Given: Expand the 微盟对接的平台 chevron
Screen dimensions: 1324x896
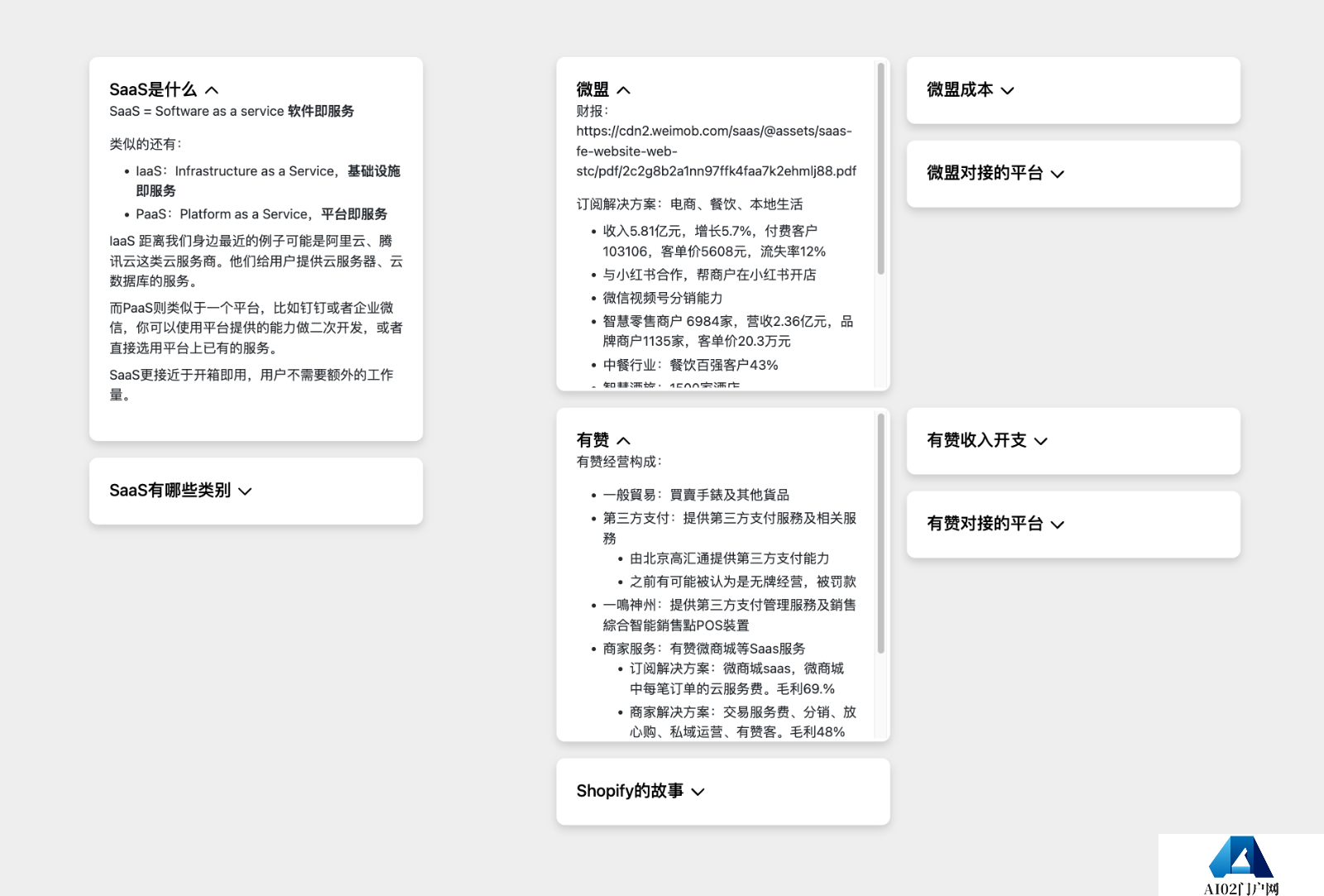Looking at the screenshot, I should (x=1058, y=174).
